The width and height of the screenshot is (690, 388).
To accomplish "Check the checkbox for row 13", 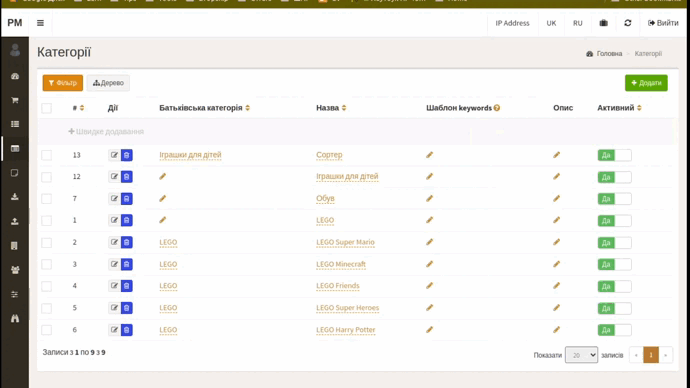I will 47,155.
